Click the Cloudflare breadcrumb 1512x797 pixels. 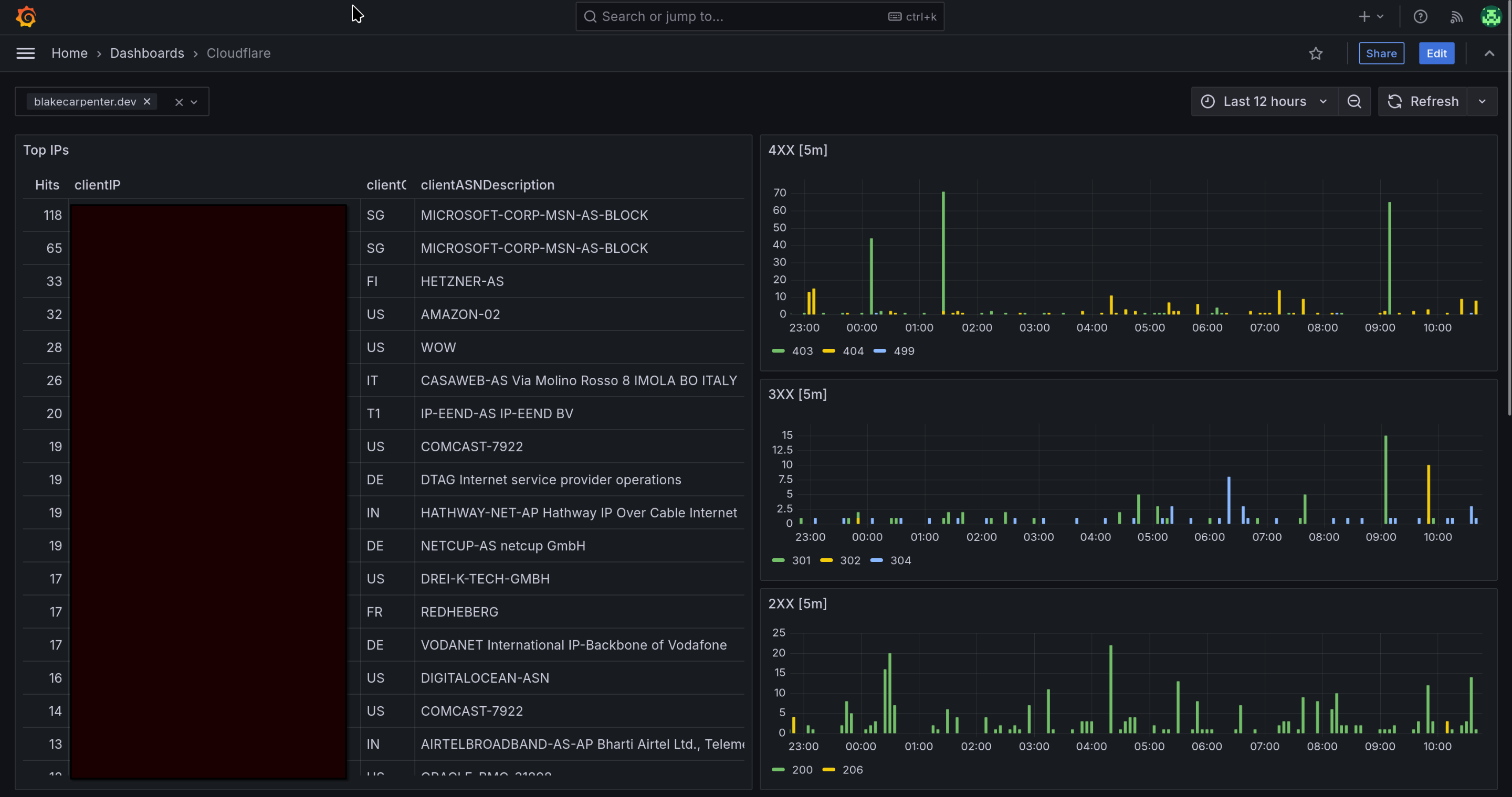(x=238, y=54)
